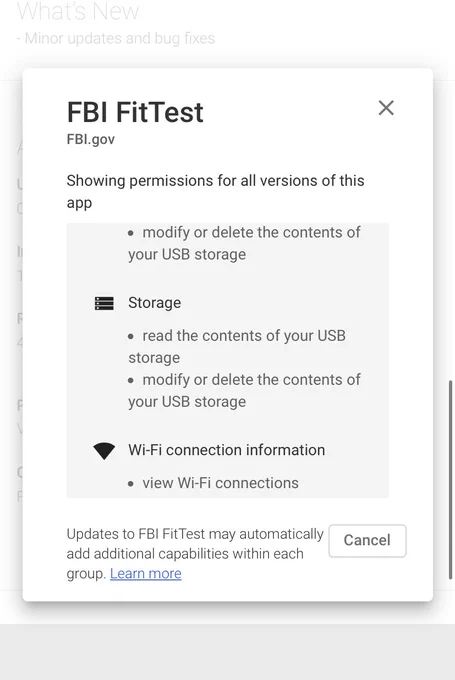Click the FBI FitTest dialog title
Viewport: 455px width, 680px height.
pos(135,112)
